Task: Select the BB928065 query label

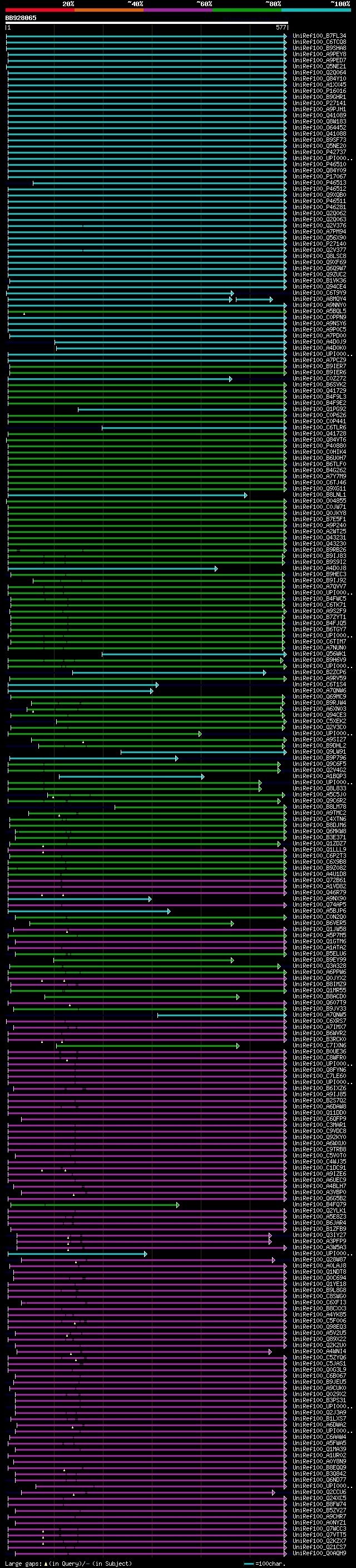Action: [x=21, y=18]
